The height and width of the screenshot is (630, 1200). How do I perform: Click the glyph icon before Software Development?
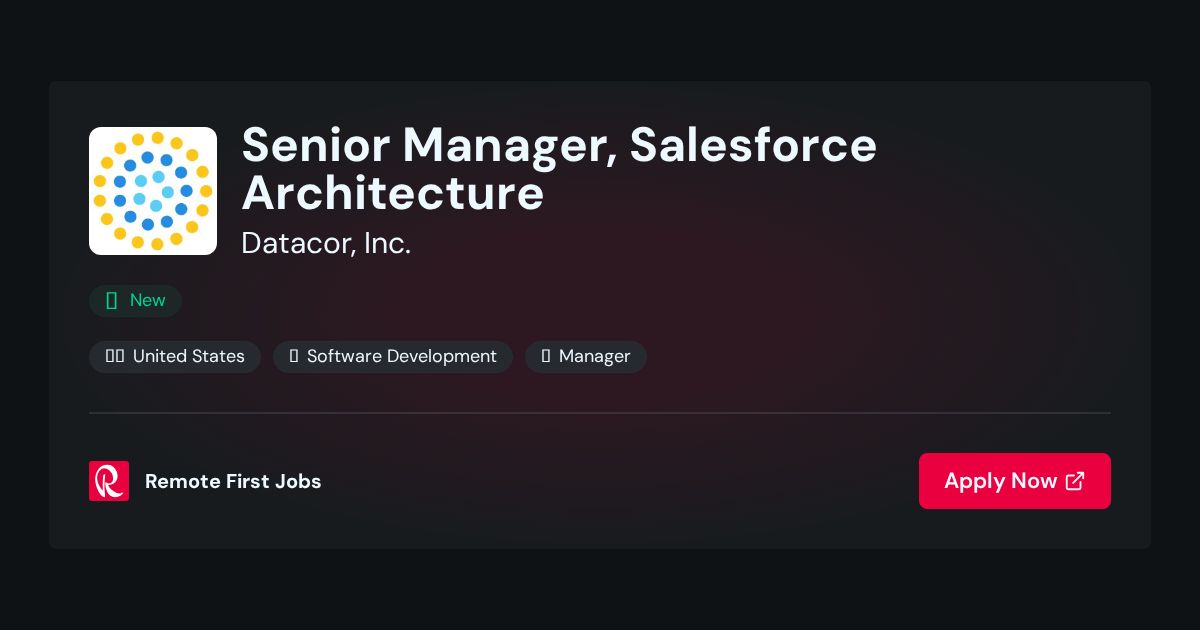294,356
